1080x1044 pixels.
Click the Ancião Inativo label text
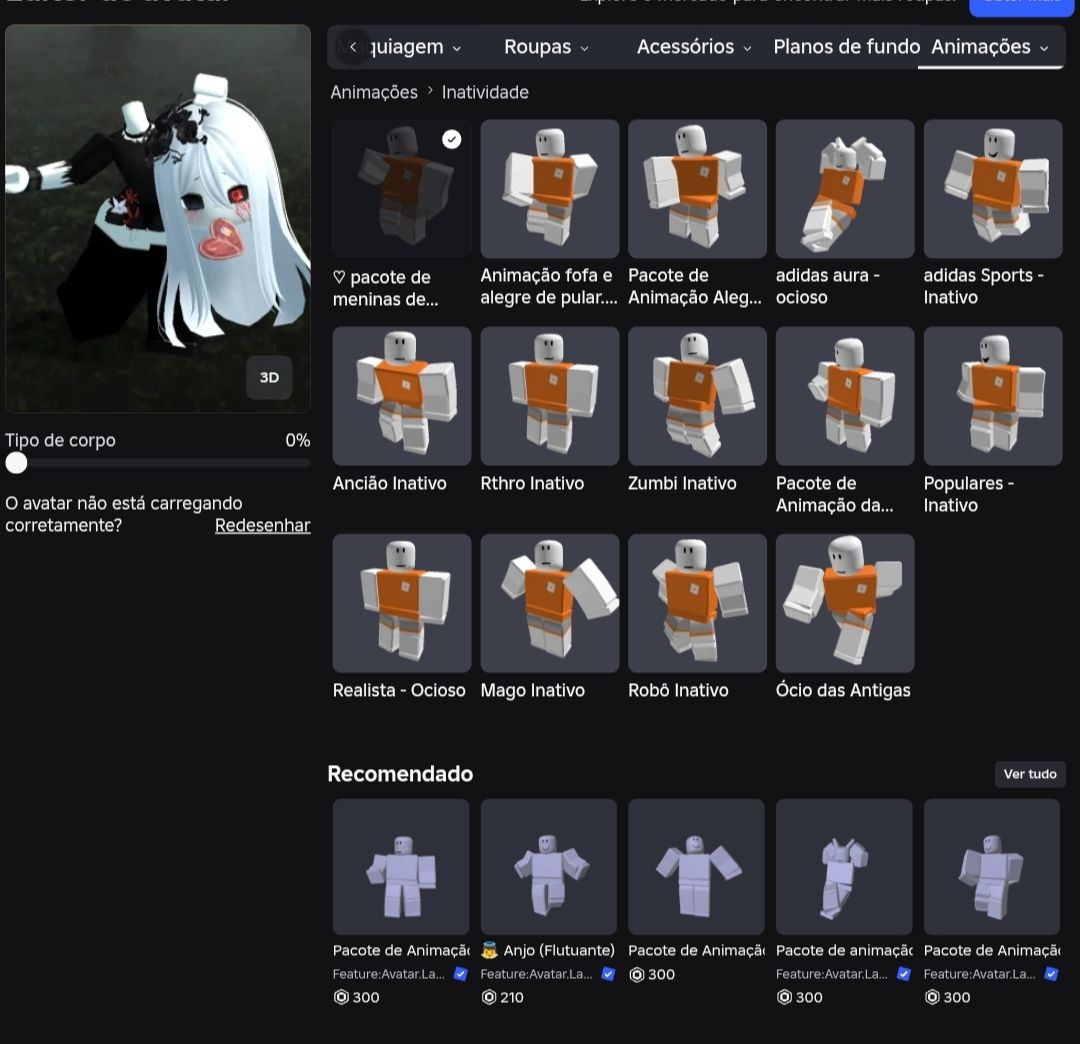pyautogui.click(x=390, y=483)
